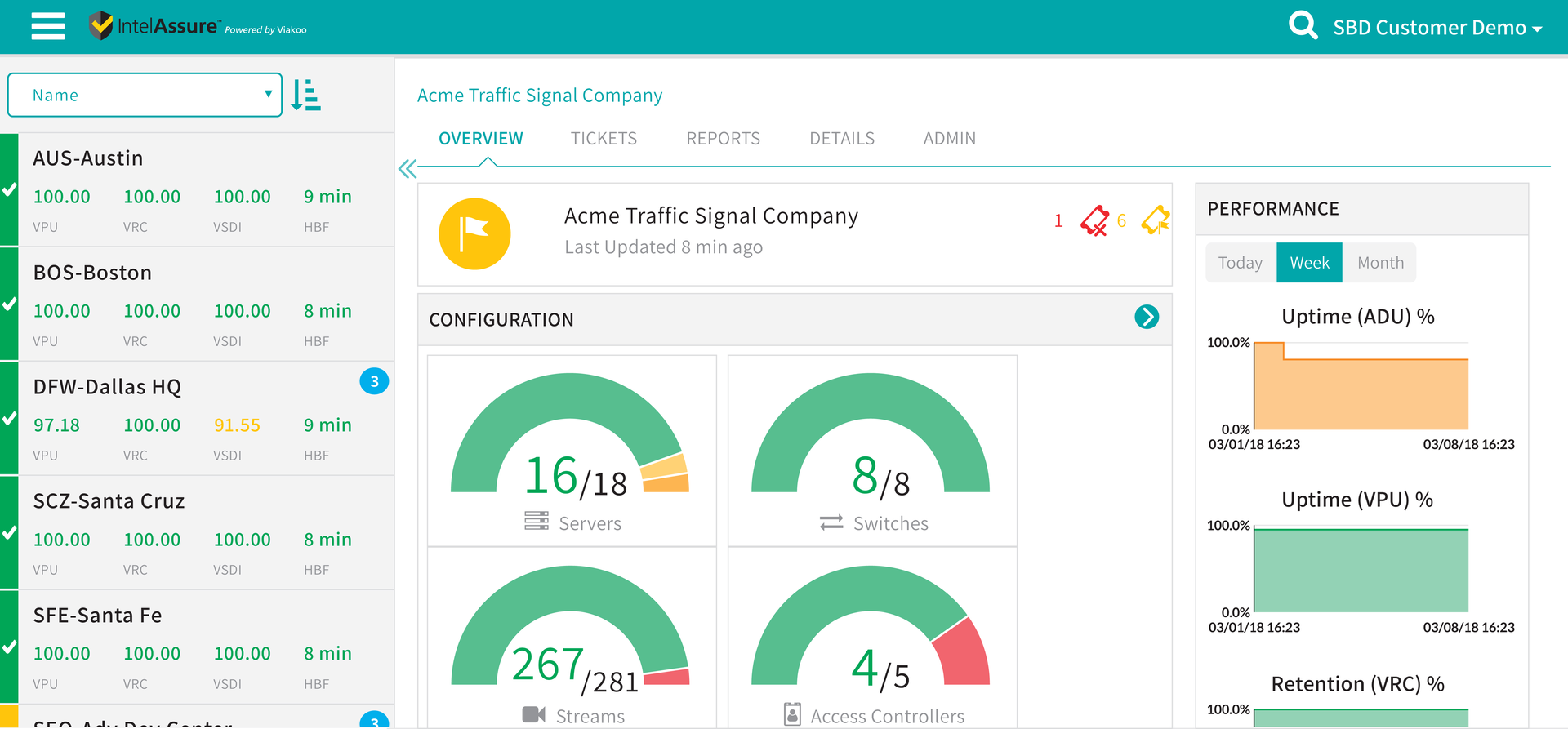Click the Retention (VRC) % title
The image size is (1568, 729).
tap(1357, 684)
